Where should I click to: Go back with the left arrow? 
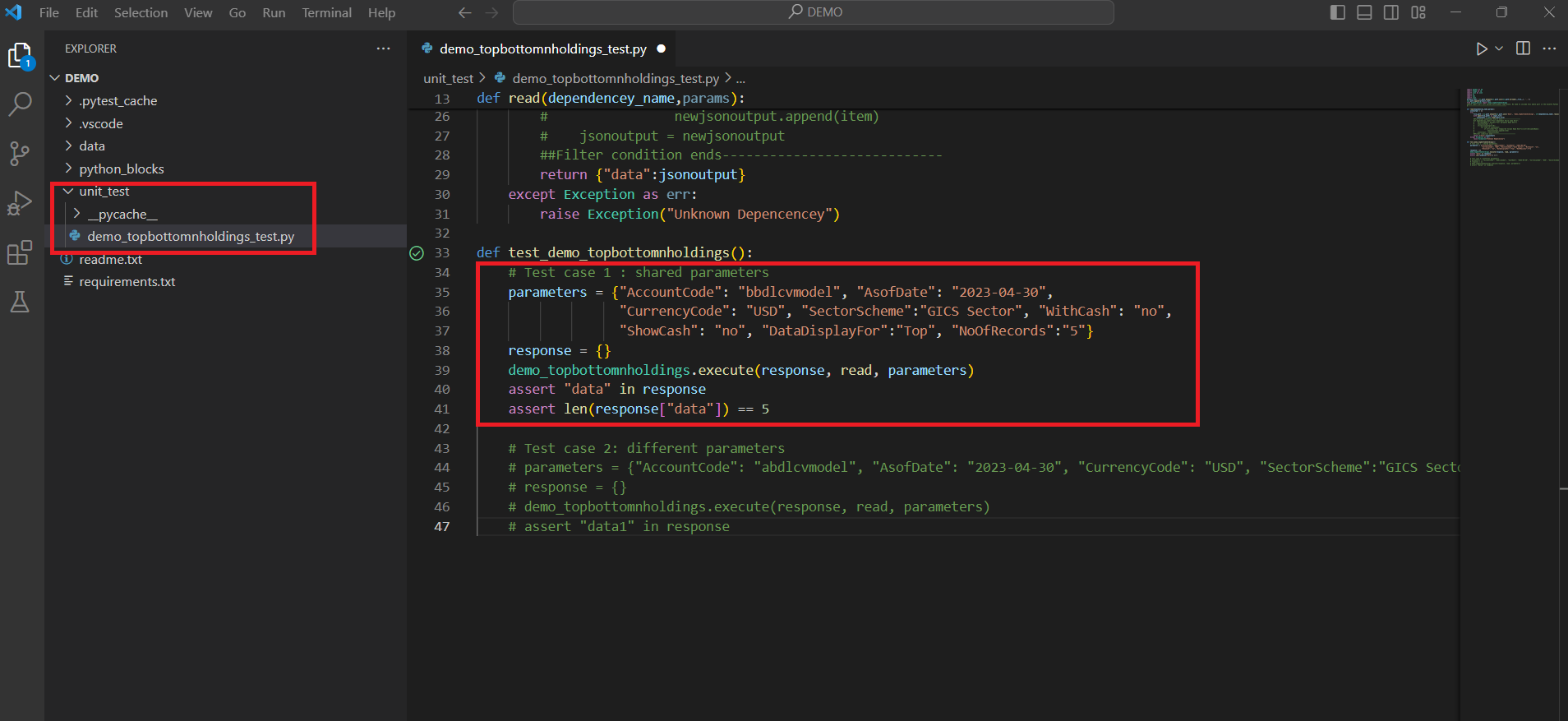(464, 12)
